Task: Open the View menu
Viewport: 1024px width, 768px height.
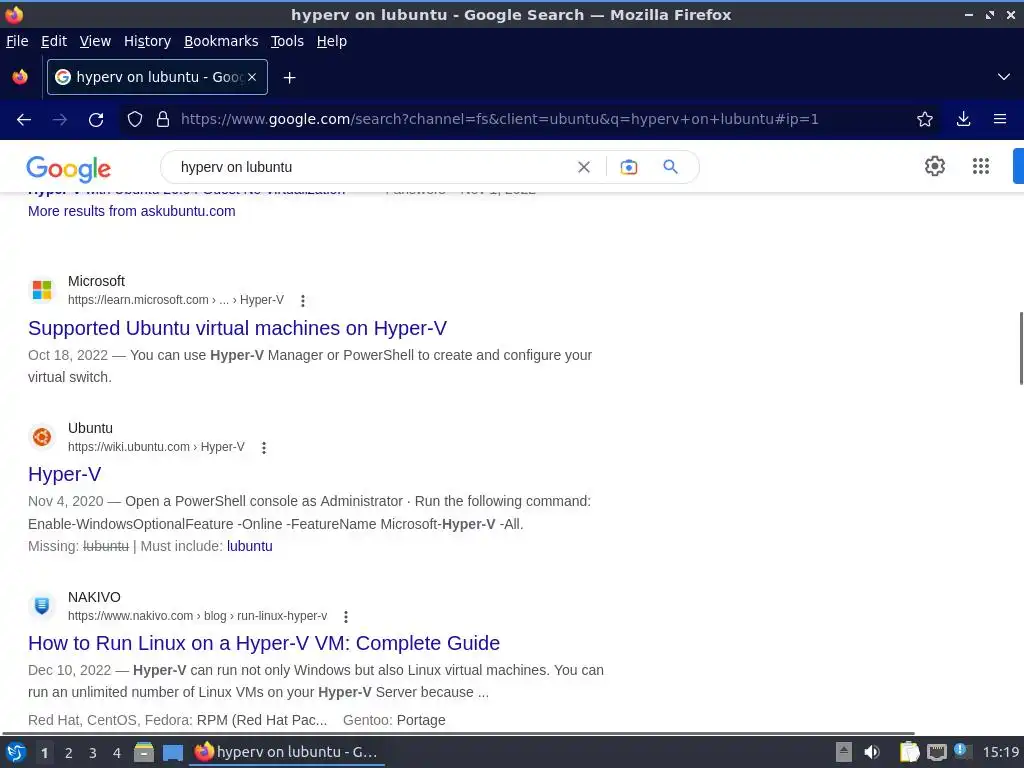Action: click(95, 41)
